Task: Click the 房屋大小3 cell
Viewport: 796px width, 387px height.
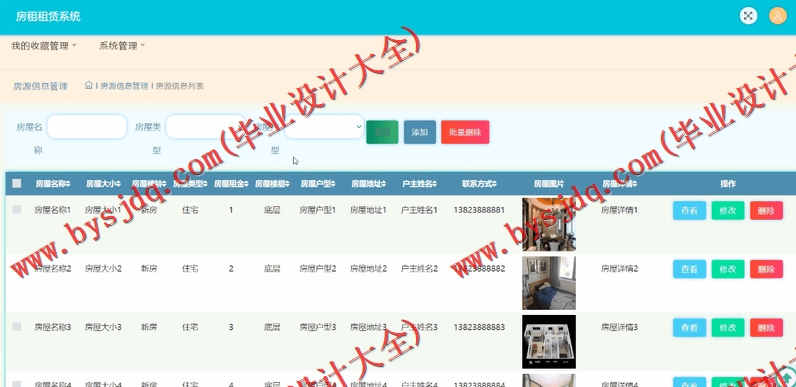Action: 103,327
